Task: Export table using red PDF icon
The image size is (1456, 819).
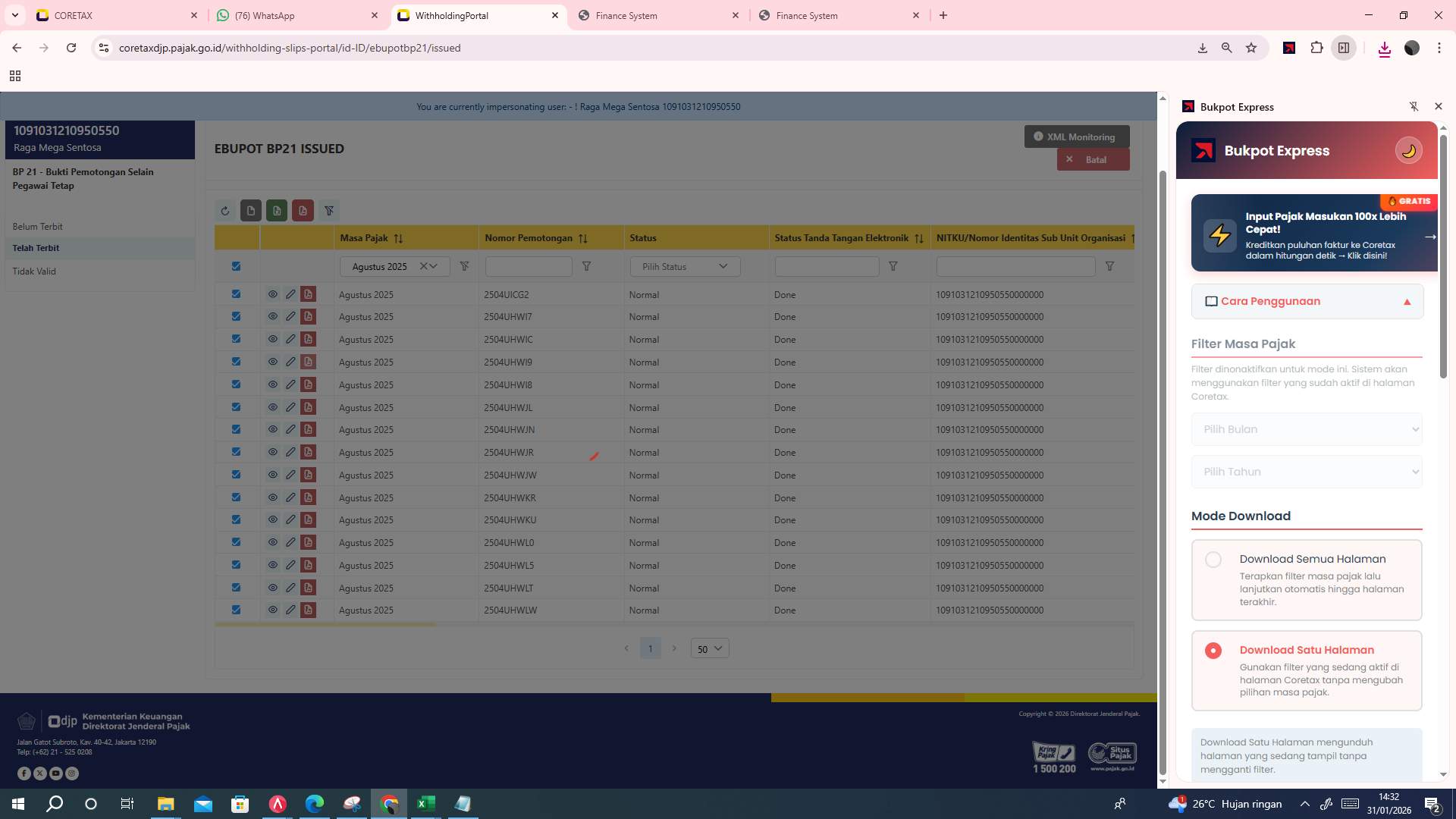Action: [x=303, y=211]
